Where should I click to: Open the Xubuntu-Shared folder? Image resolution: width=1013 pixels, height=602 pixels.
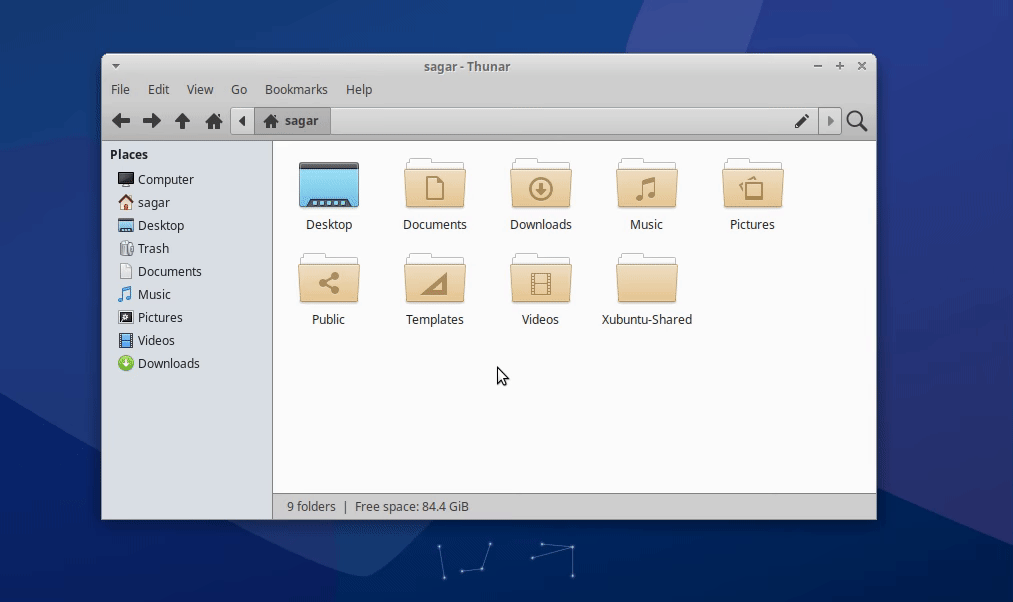pyautogui.click(x=647, y=281)
